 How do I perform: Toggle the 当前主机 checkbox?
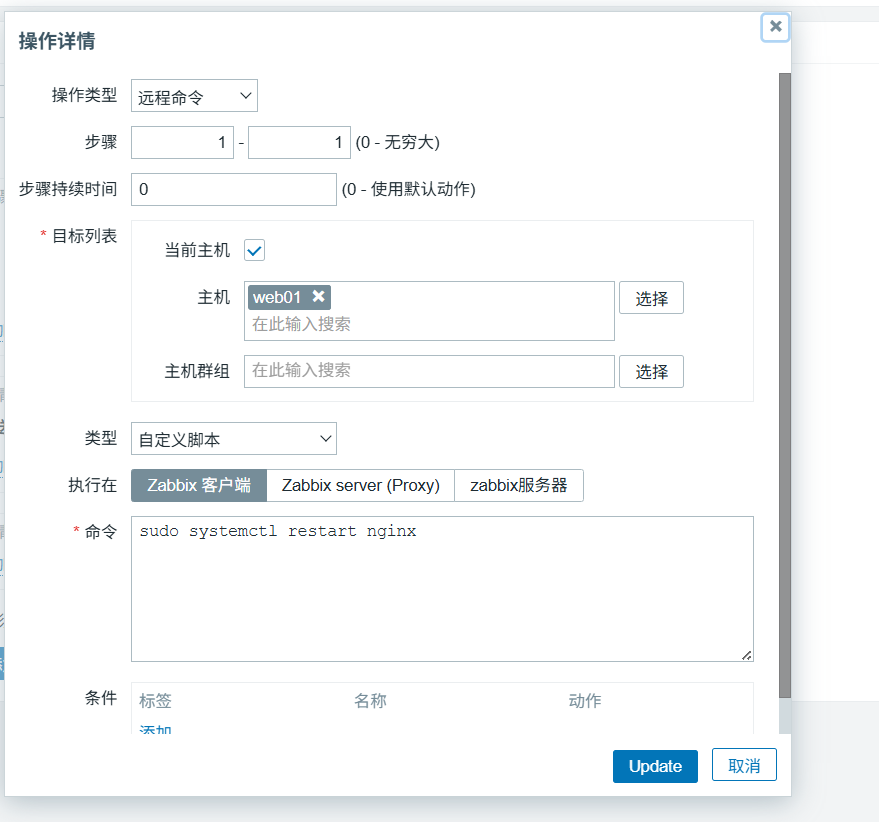[254, 250]
